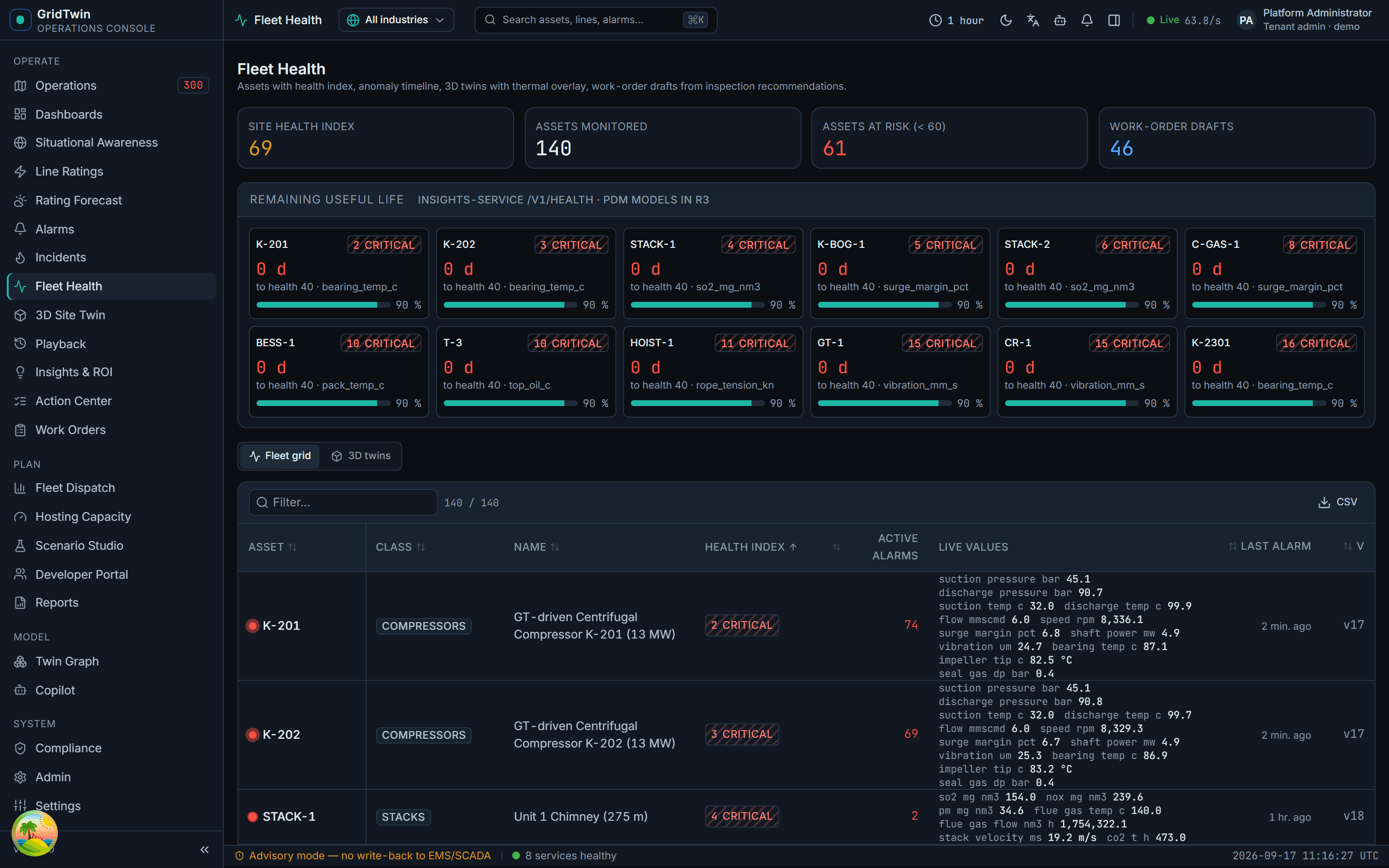Click the 300 badge next to Operations
Viewport: 1389px width, 868px height.
pos(193,85)
